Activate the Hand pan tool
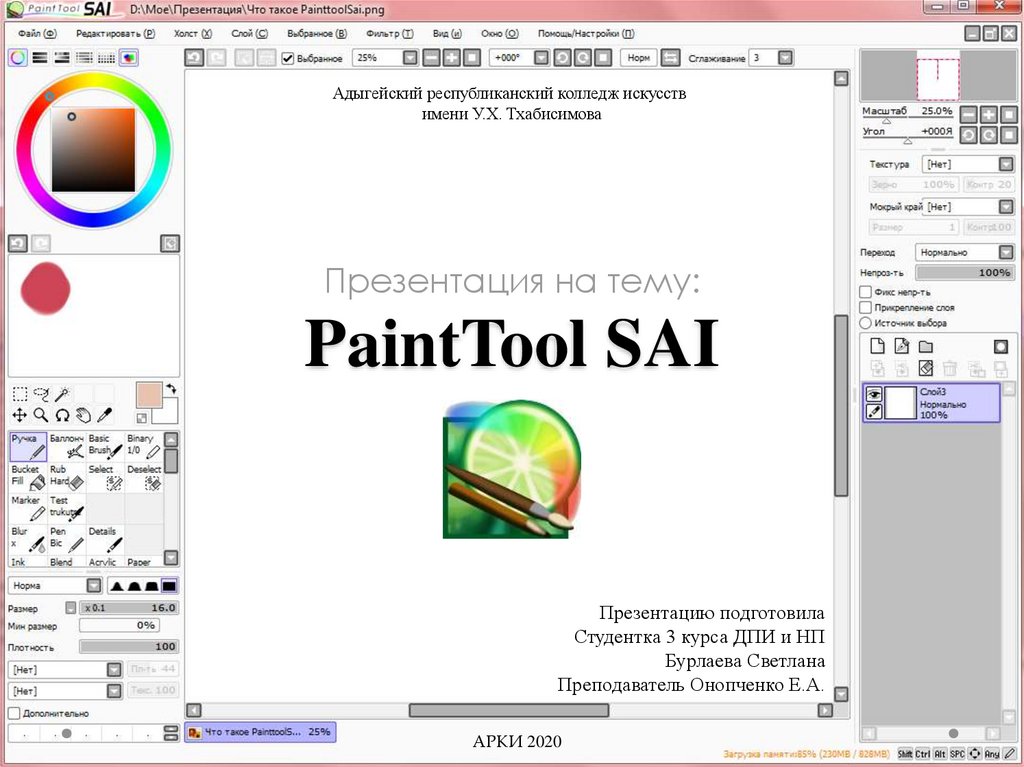Screen dimensions: 1024x767 click(x=83, y=414)
